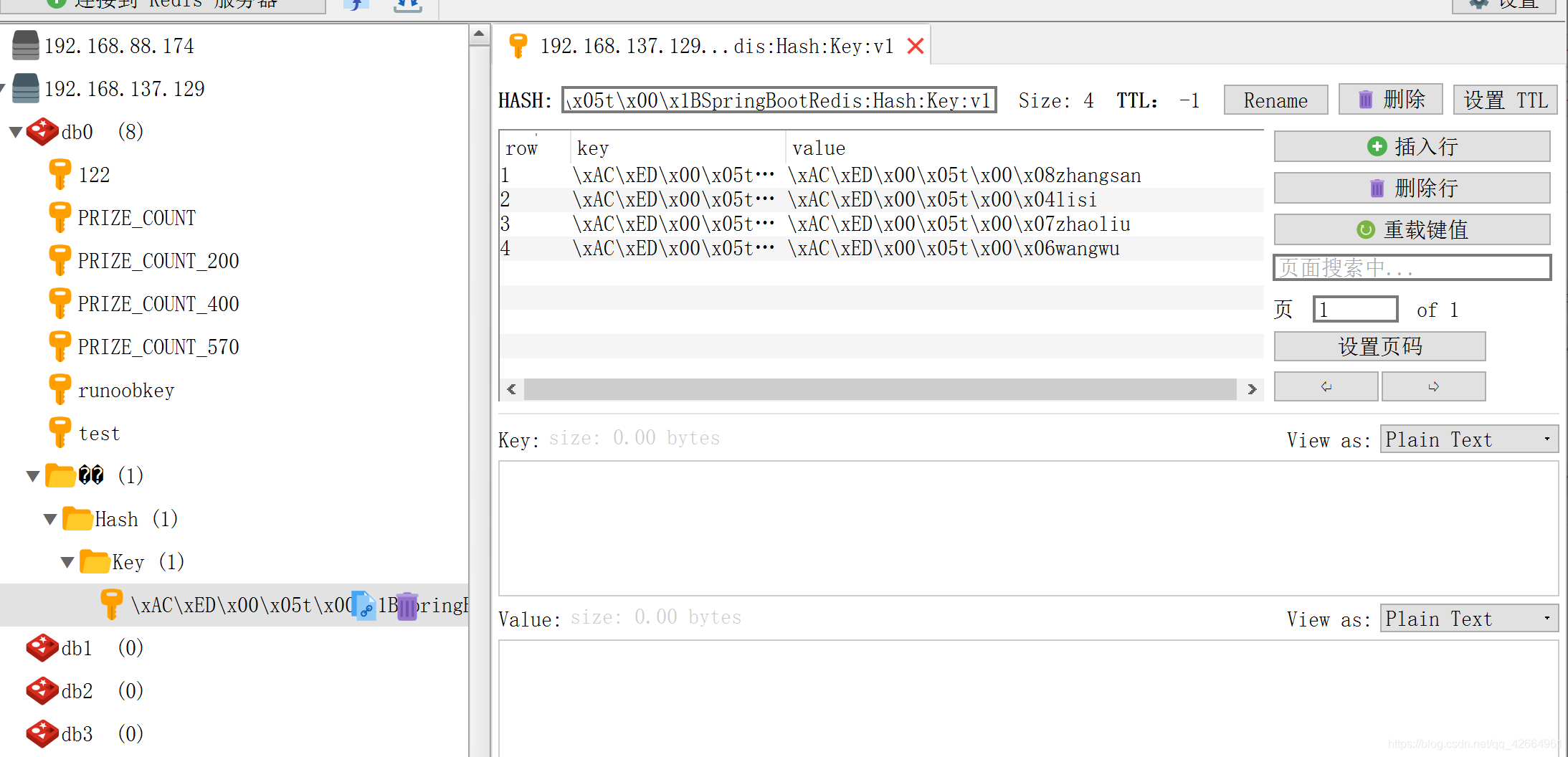This screenshot has height=757, width=1568.
Task: Click the page search input field
Action: click(1412, 267)
